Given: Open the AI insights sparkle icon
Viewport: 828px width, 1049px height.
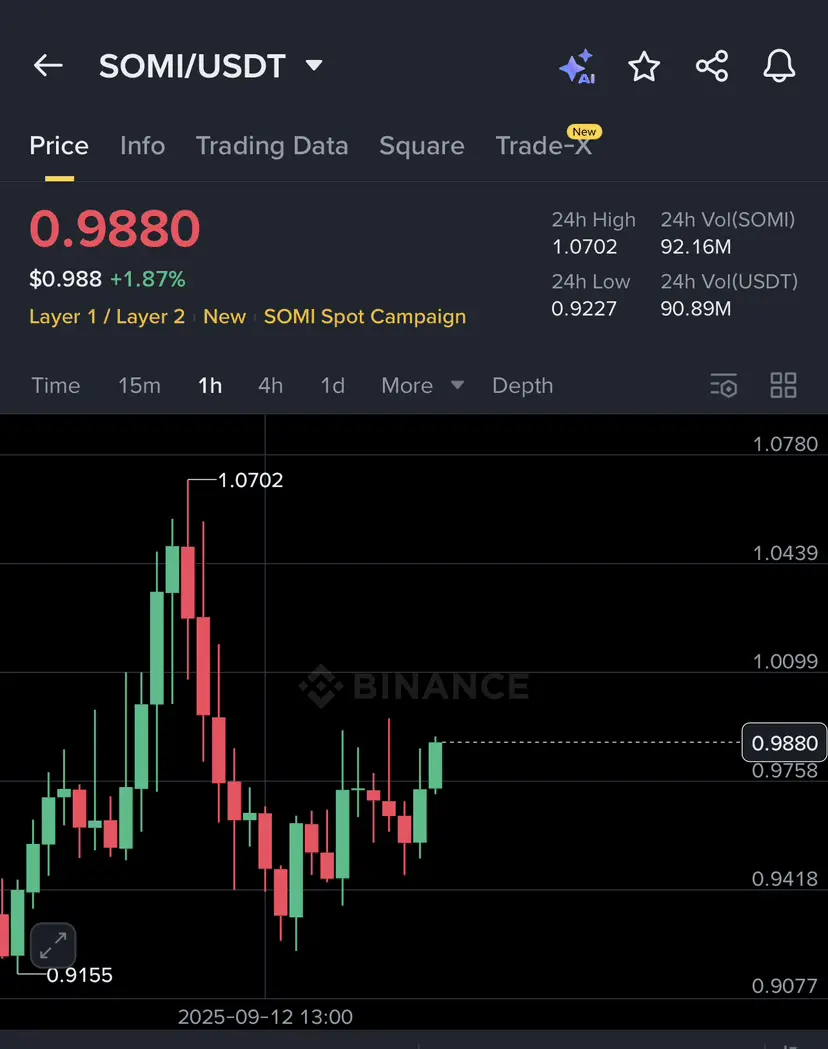Looking at the screenshot, I should pyautogui.click(x=577, y=66).
